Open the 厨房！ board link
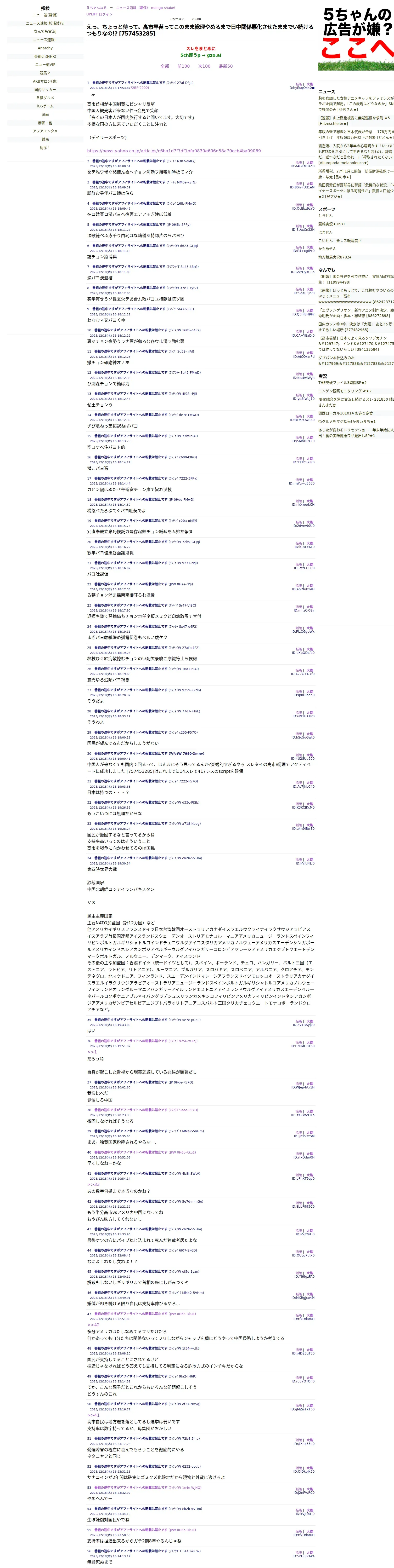The image size is (394, 1568). [45, 147]
